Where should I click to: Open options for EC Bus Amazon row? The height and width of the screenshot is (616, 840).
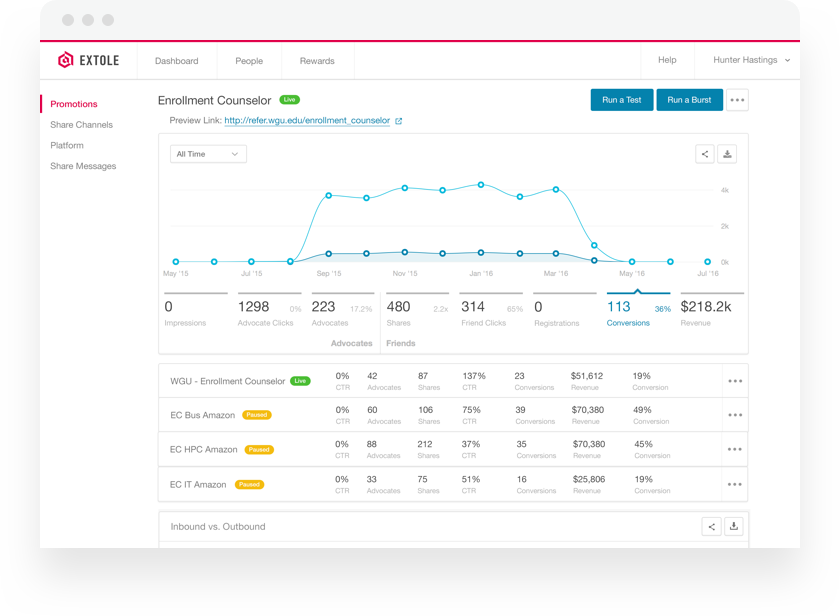(735, 415)
